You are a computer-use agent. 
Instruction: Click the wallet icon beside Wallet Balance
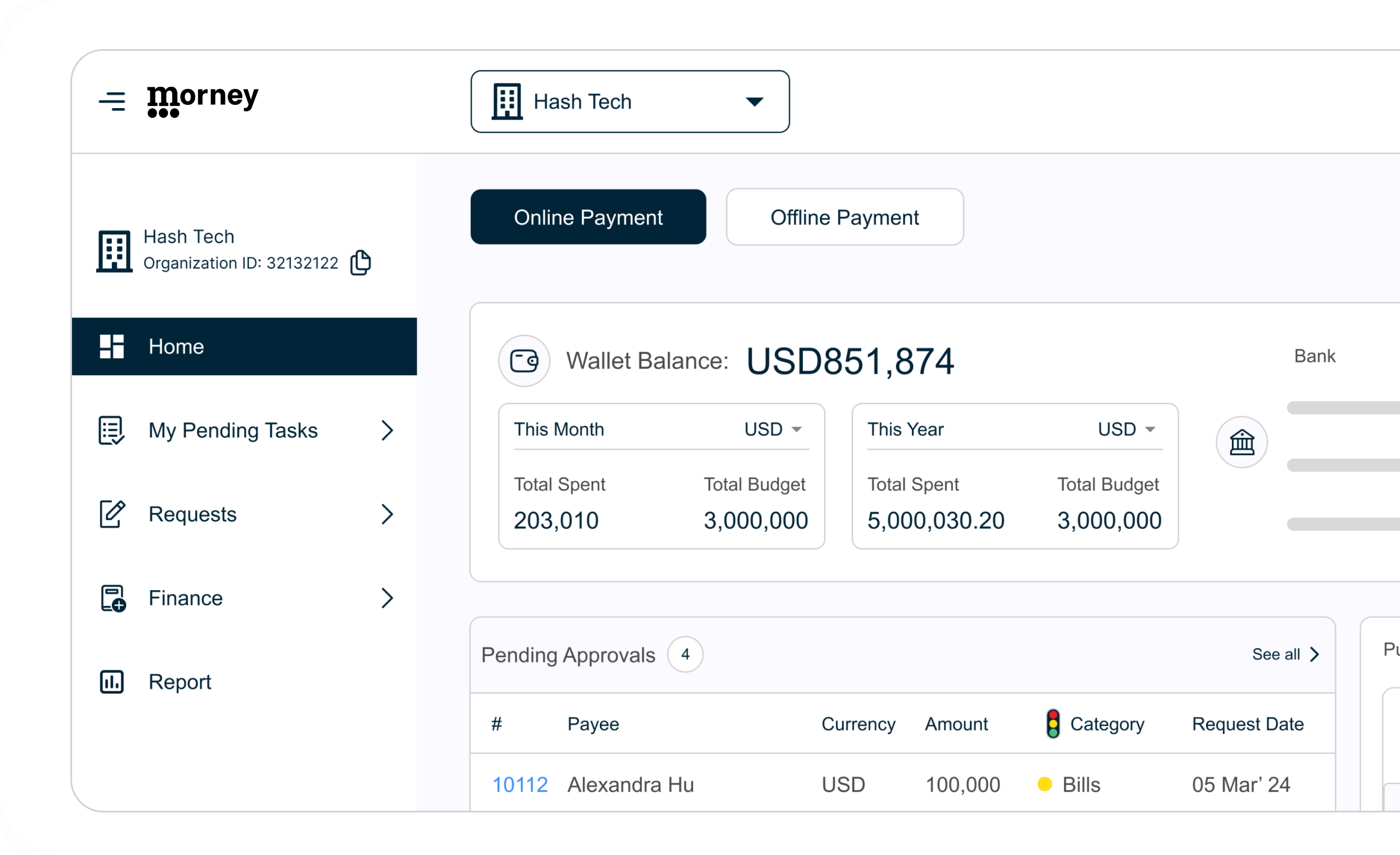coord(524,360)
